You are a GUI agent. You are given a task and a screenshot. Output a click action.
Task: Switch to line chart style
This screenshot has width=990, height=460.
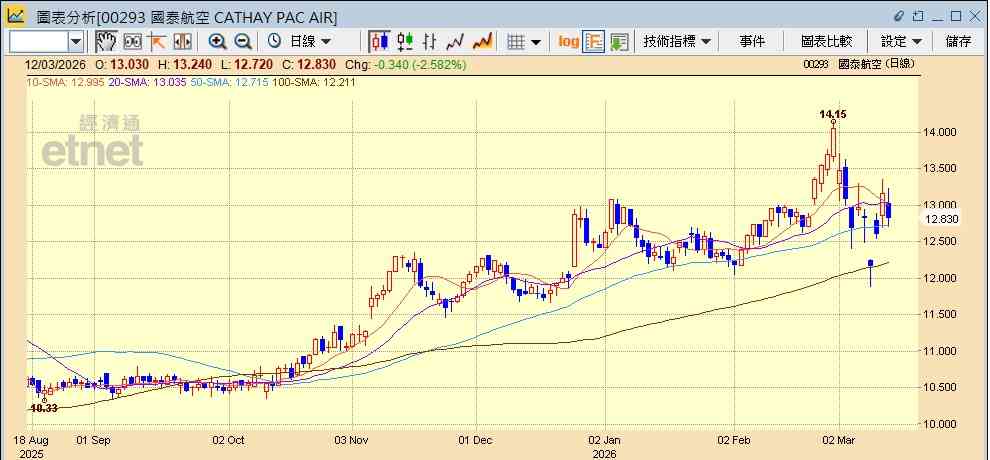coord(455,42)
